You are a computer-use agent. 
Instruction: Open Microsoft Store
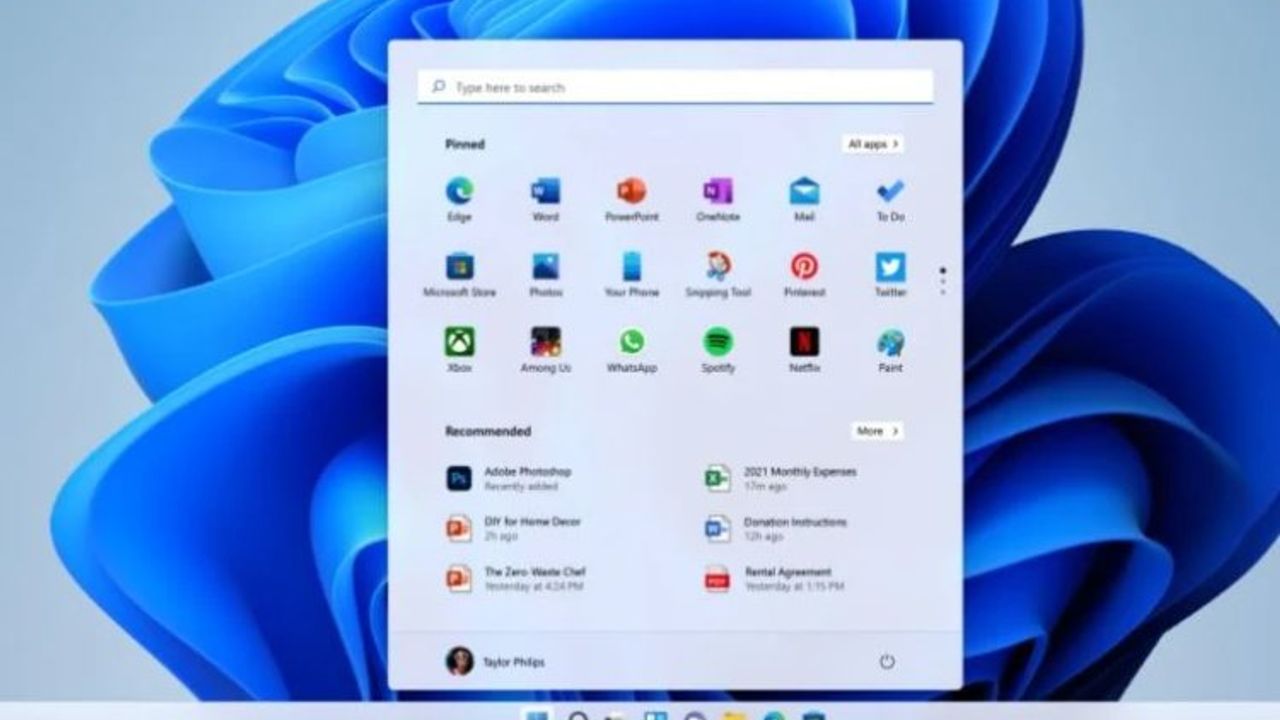pyautogui.click(x=460, y=274)
